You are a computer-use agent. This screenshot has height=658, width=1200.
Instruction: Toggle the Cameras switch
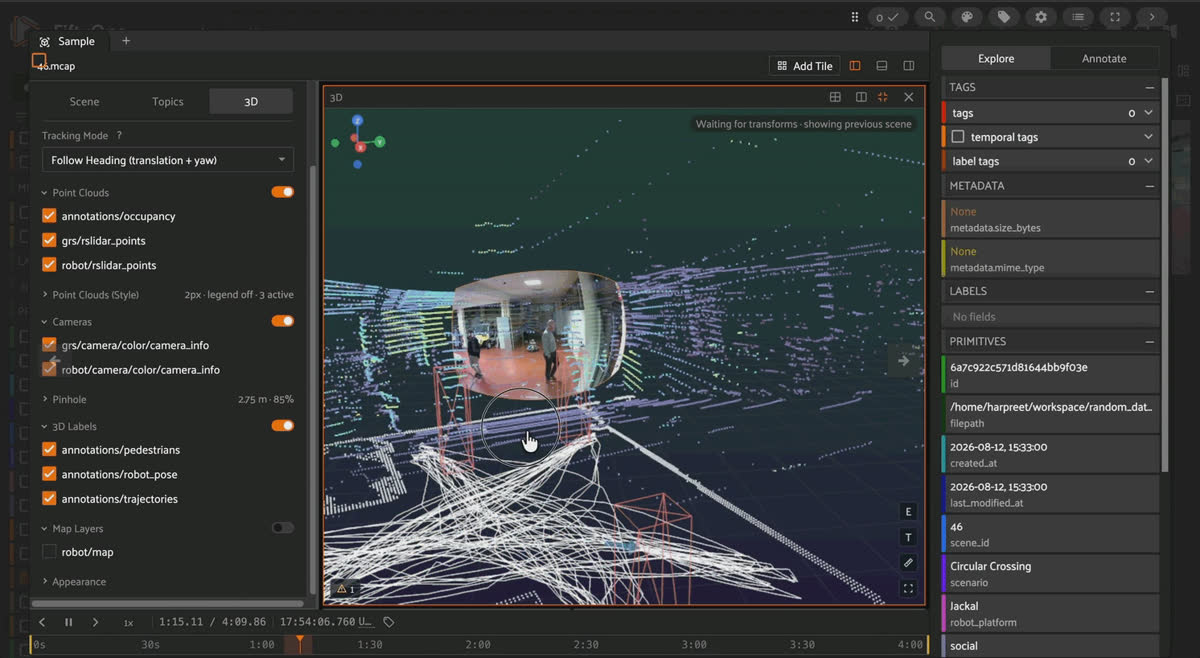pyautogui.click(x=283, y=321)
